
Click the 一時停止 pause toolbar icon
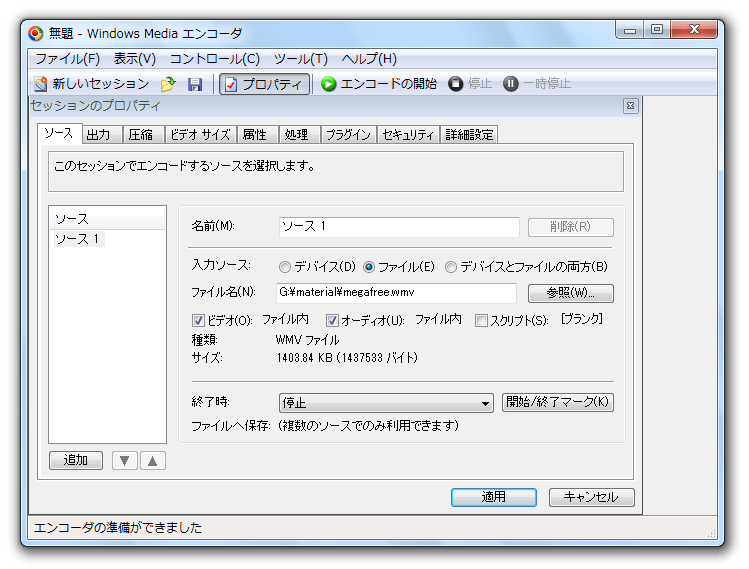point(511,84)
